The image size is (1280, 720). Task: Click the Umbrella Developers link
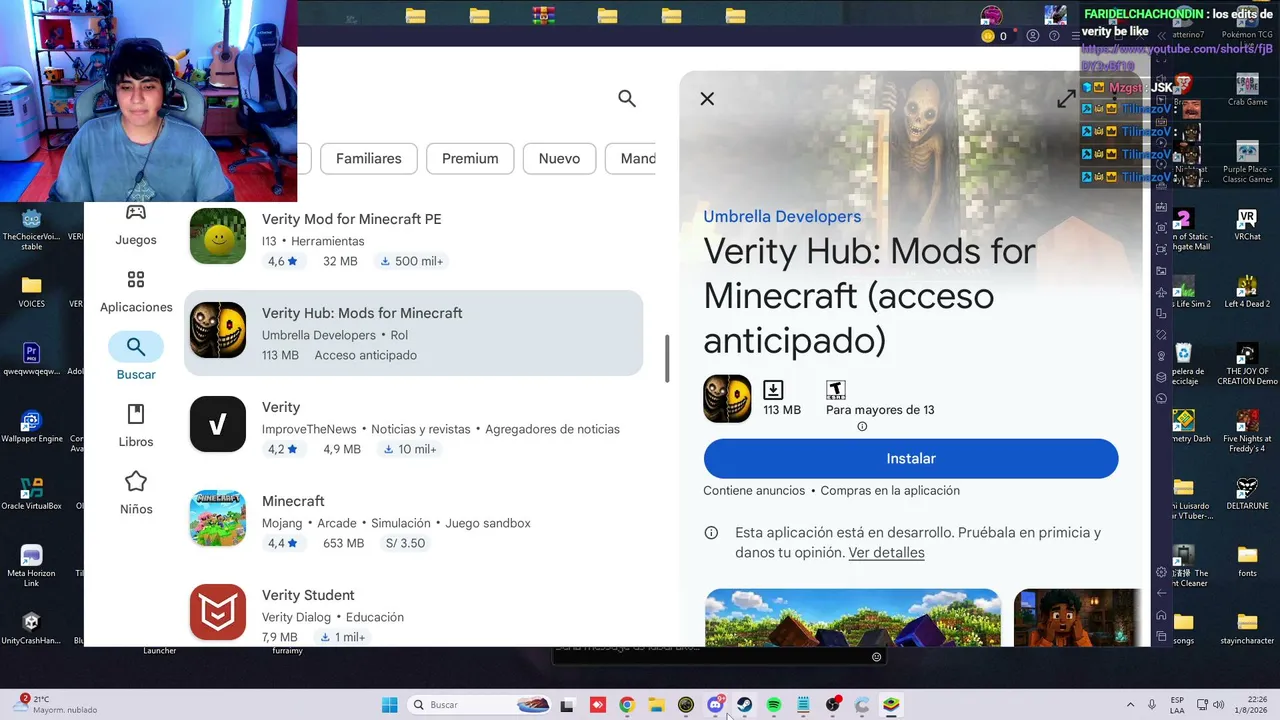pos(782,216)
